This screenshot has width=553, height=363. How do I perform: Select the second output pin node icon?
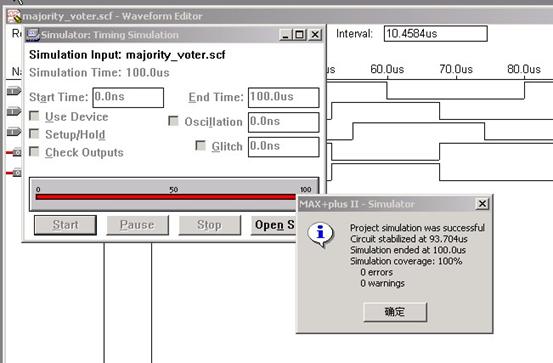click(14, 173)
